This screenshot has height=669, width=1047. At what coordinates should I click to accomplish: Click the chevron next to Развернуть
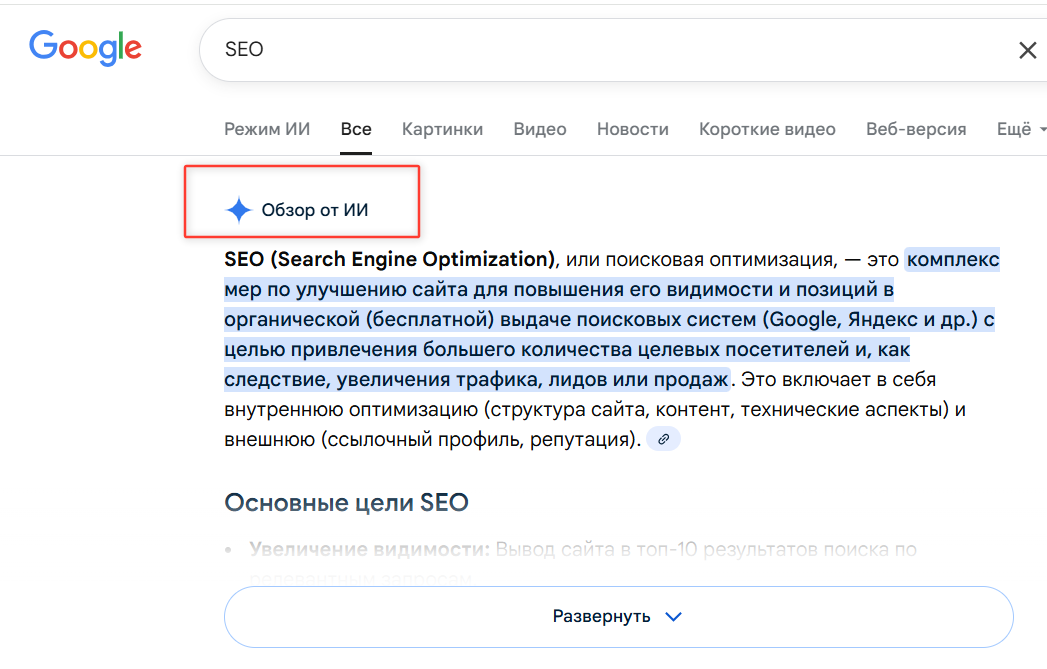coord(672,617)
